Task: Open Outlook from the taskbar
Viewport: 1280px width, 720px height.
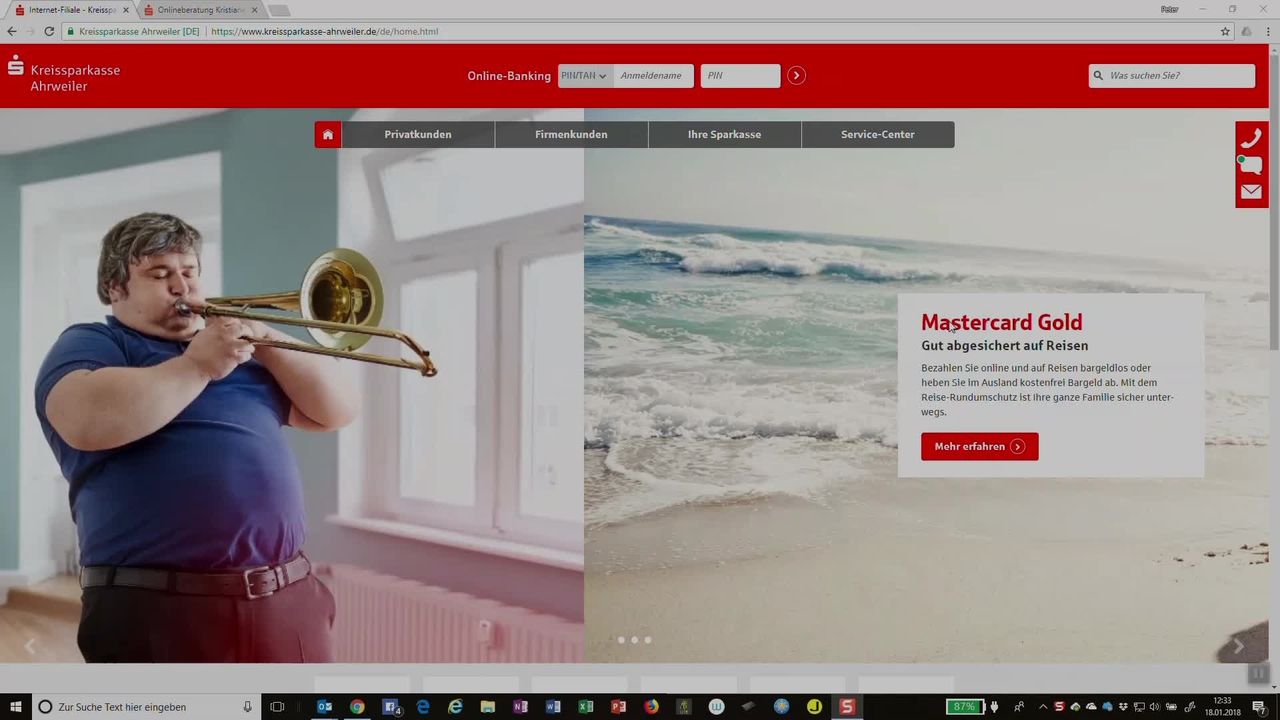Action: pyautogui.click(x=324, y=706)
